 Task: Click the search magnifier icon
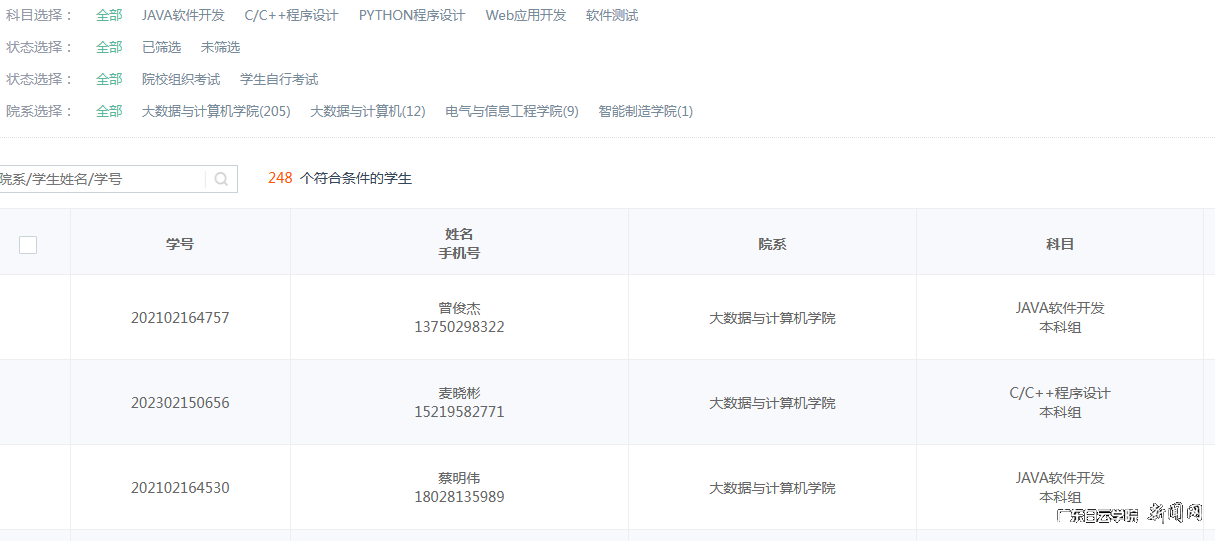(221, 179)
